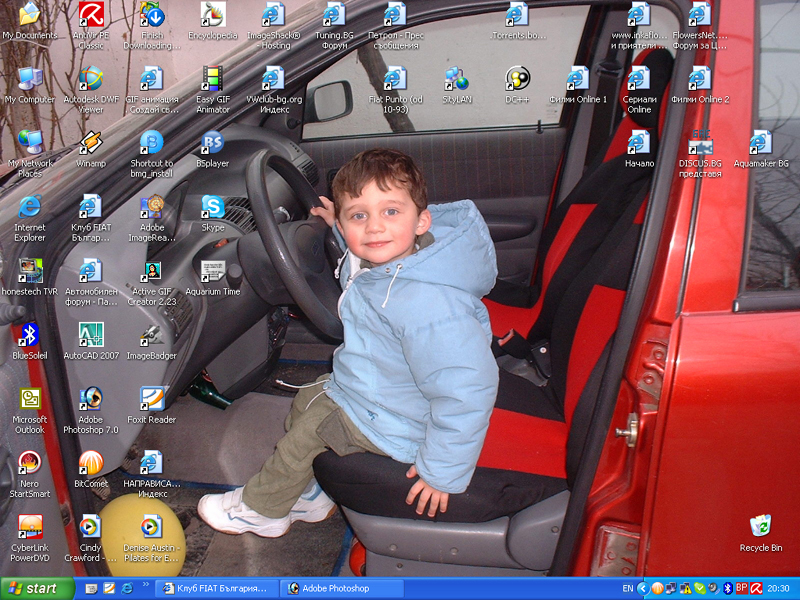Open the AutoCAD 2007 shortcut
800x600 pixels.
coord(91,335)
